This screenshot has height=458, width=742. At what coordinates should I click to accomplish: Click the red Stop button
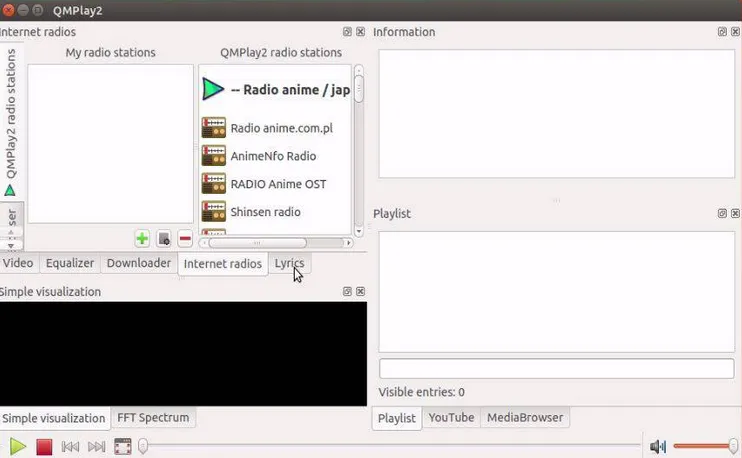click(x=44, y=447)
